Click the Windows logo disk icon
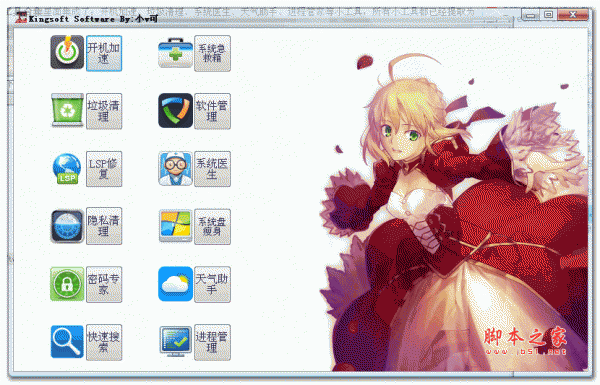Image resolution: width=600 pixels, height=385 pixels. click(x=175, y=226)
